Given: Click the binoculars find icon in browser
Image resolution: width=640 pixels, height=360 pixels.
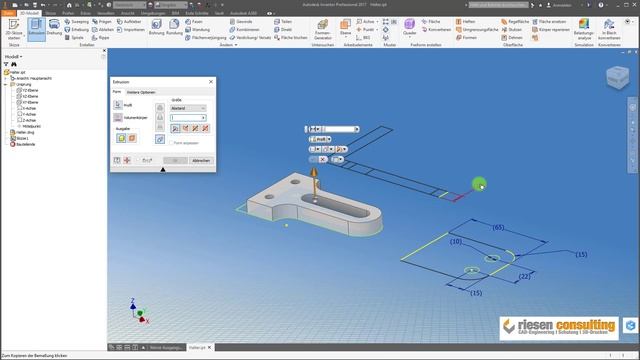Looking at the screenshot, I should [14, 64].
